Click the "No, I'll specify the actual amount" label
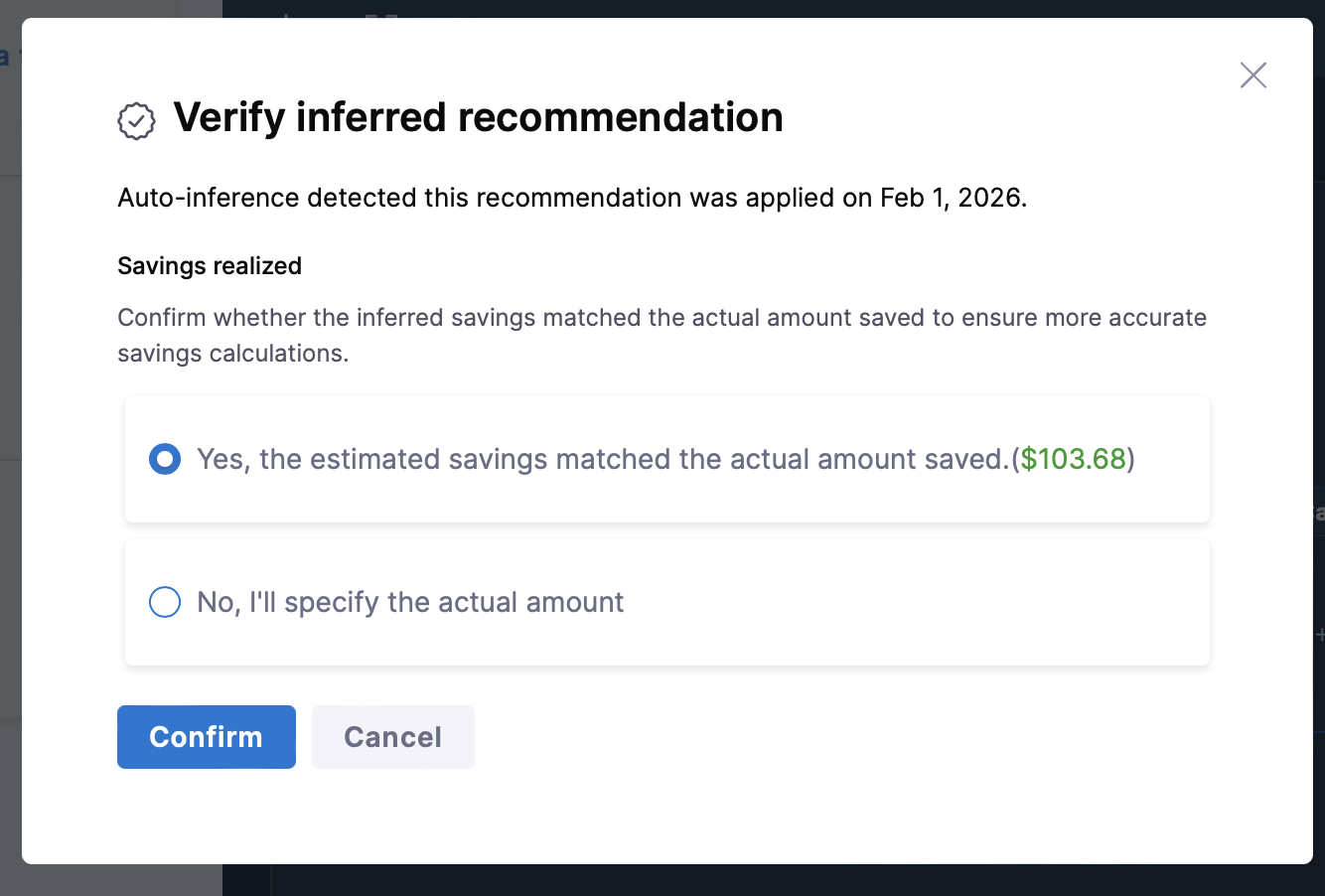The height and width of the screenshot is (896, 1325). tap(410, 602)
